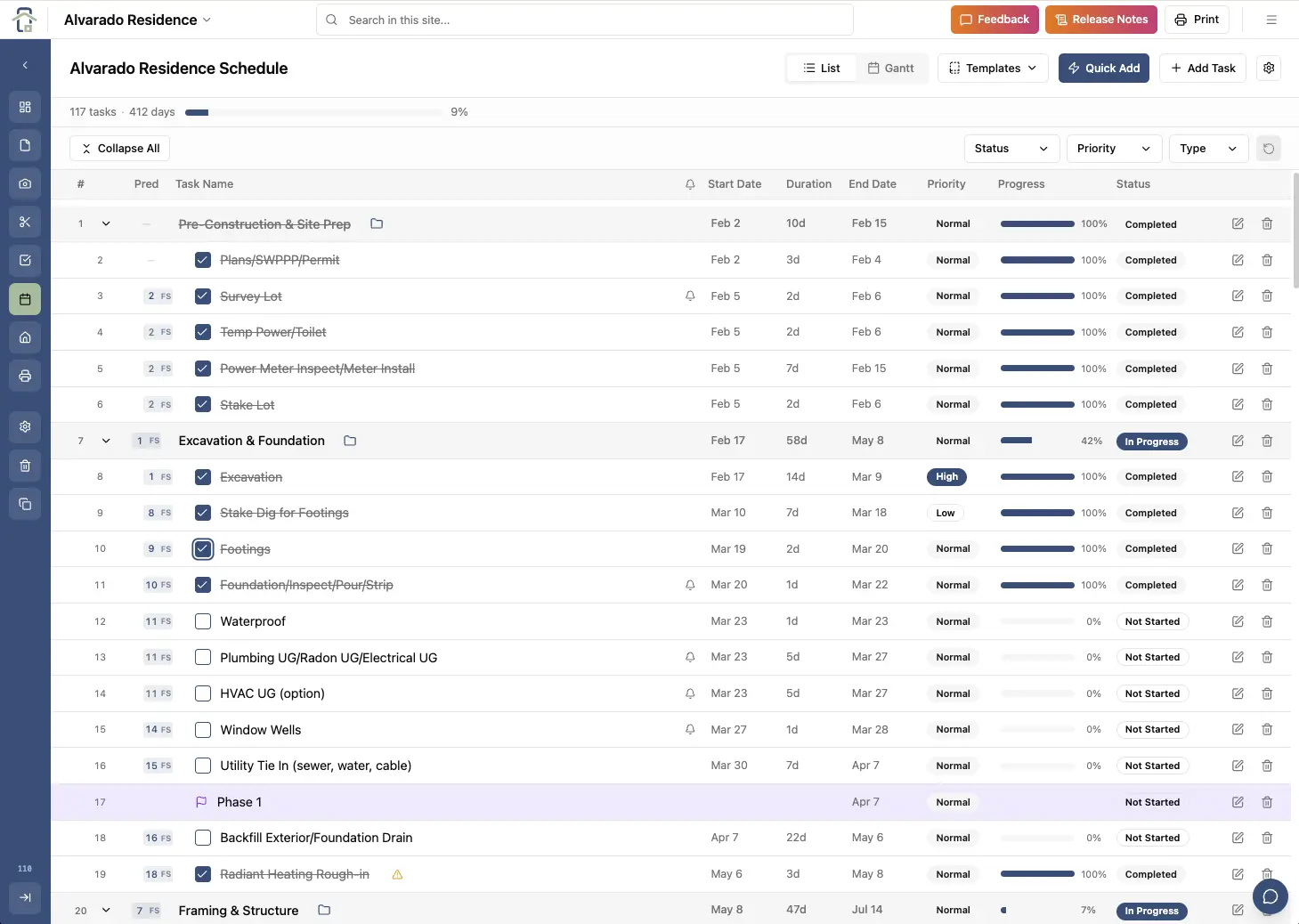Click the Quick Add button
This screenshot has height=924, width=1299.
coord(1103,68)
